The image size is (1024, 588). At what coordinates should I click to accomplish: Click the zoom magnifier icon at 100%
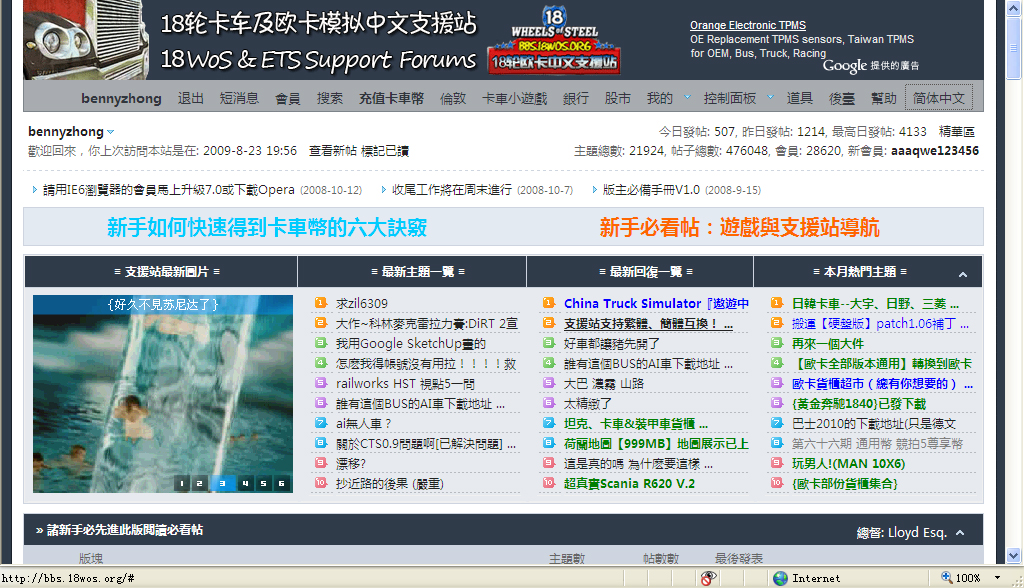pos(946,578)
